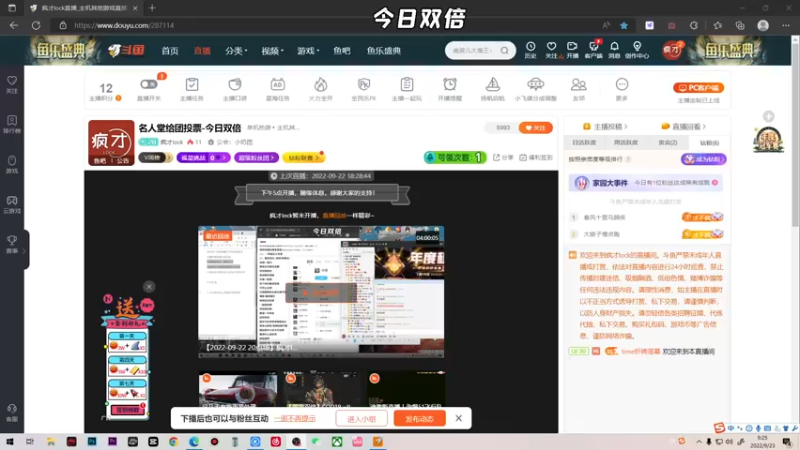
Task: Close the 下播后 interaction prompt bar
Action: pos(459,418)
